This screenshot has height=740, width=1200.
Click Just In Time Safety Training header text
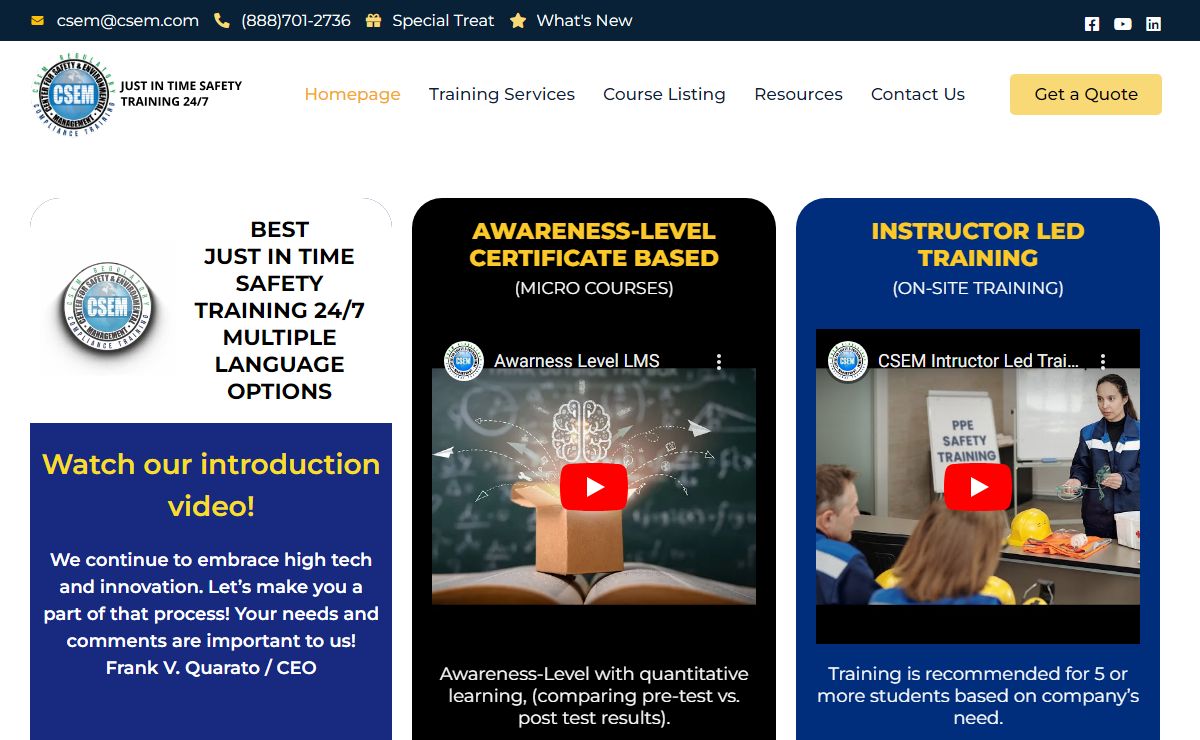(x=181, y=94)
